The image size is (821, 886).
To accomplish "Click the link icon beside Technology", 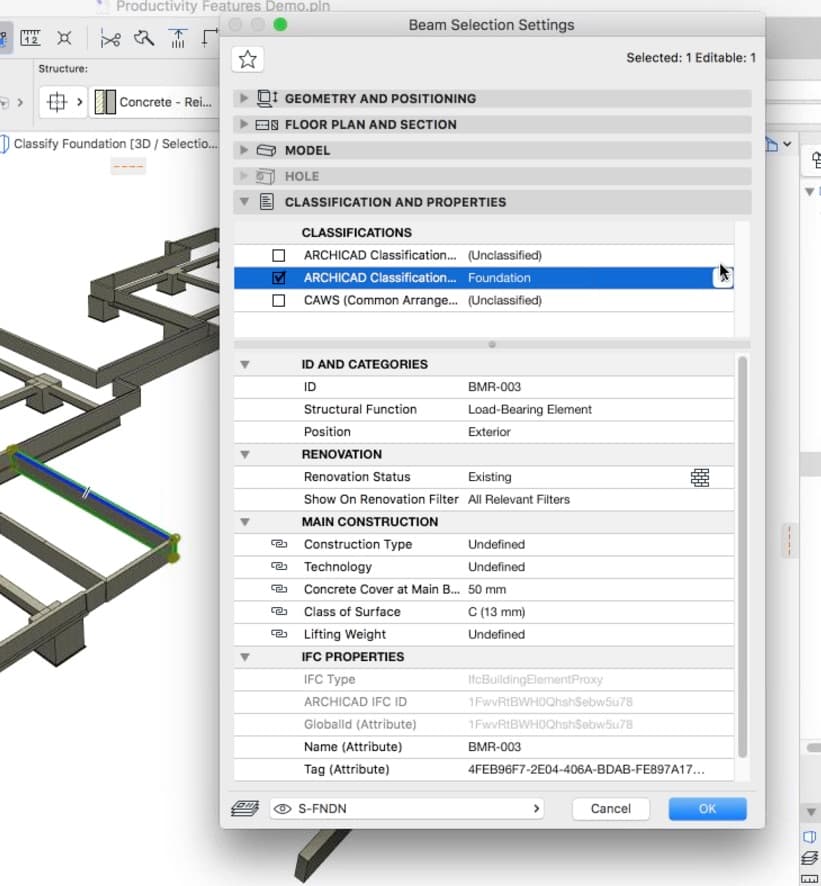I will point(279,566).
